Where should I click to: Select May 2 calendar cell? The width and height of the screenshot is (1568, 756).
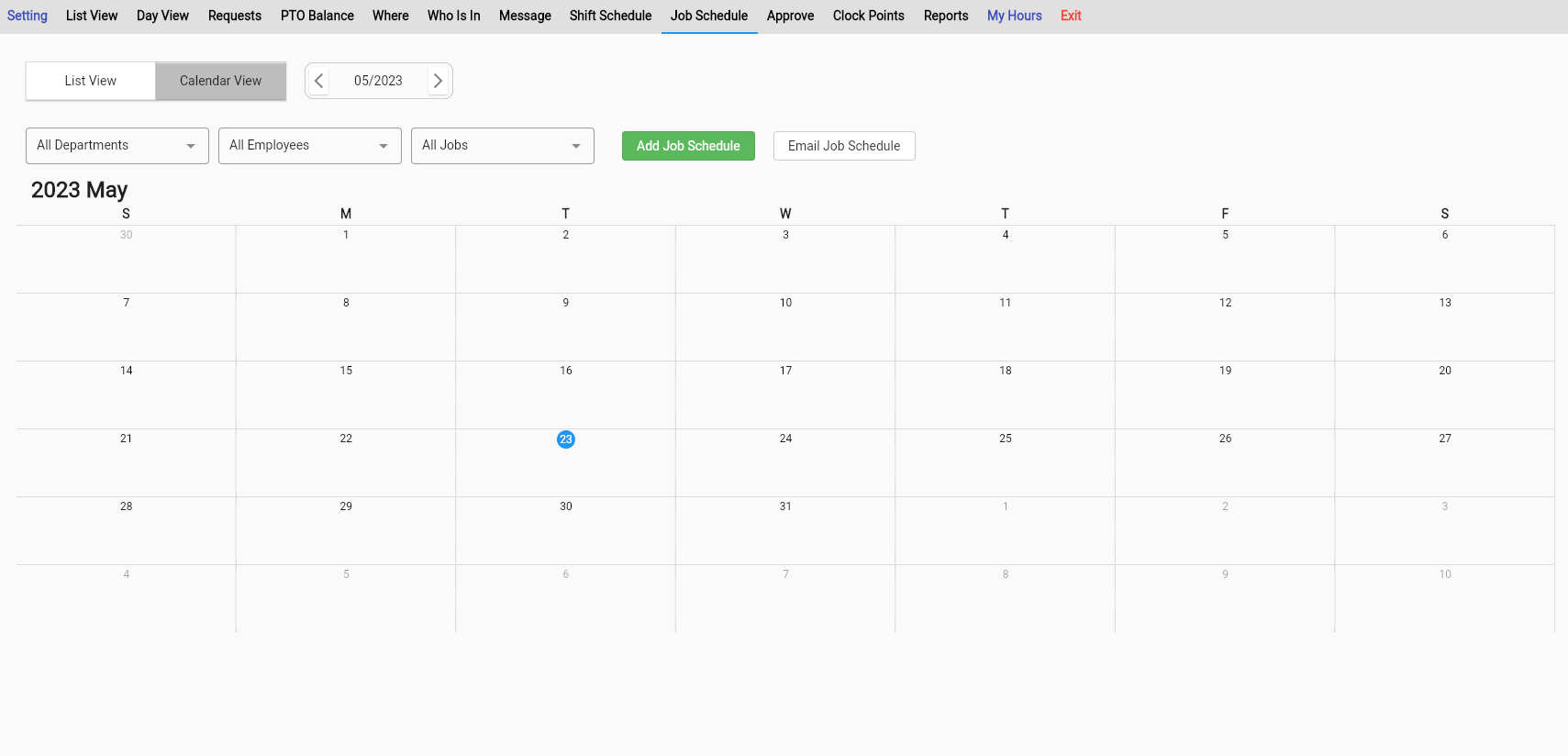pyautogui.click(x=566, y=260)
